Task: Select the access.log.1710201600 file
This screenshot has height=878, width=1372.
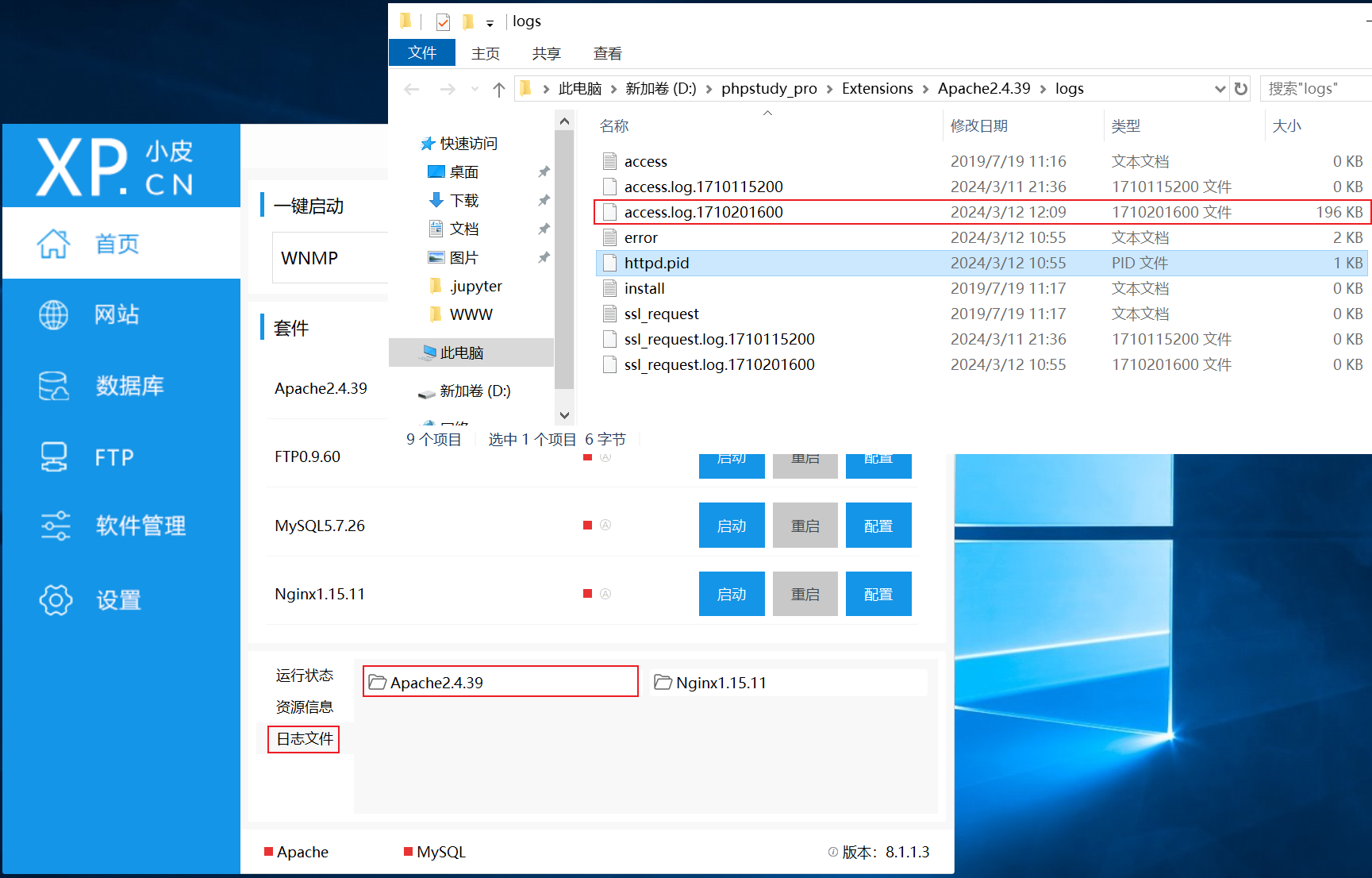Action: 982,212
